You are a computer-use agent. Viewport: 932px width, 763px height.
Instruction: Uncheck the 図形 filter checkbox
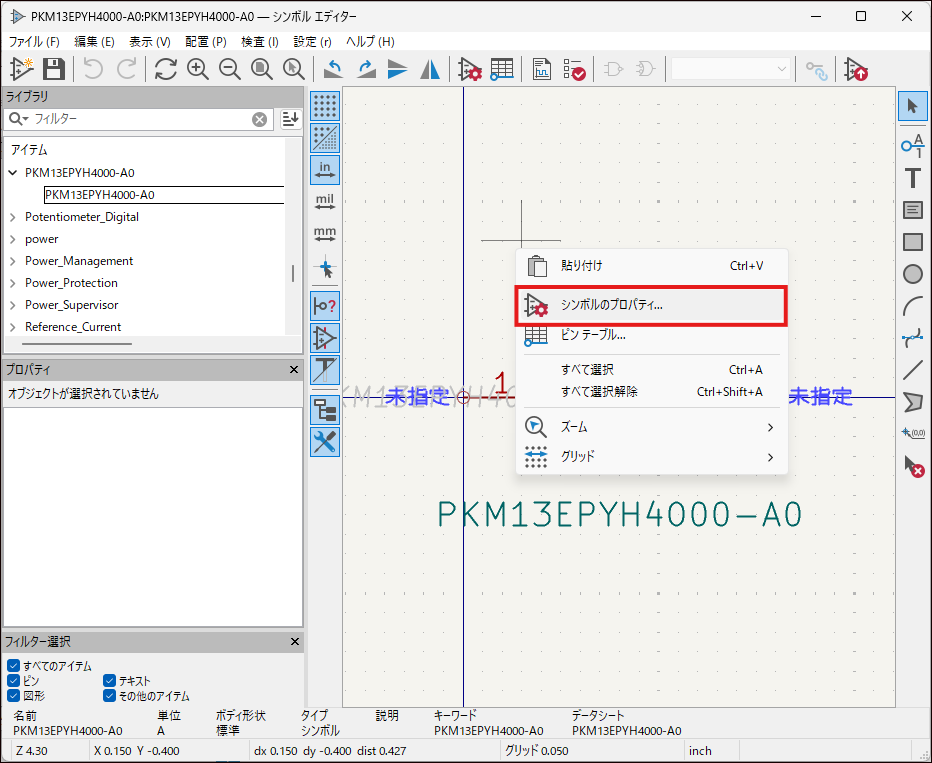tap(13, 696)
